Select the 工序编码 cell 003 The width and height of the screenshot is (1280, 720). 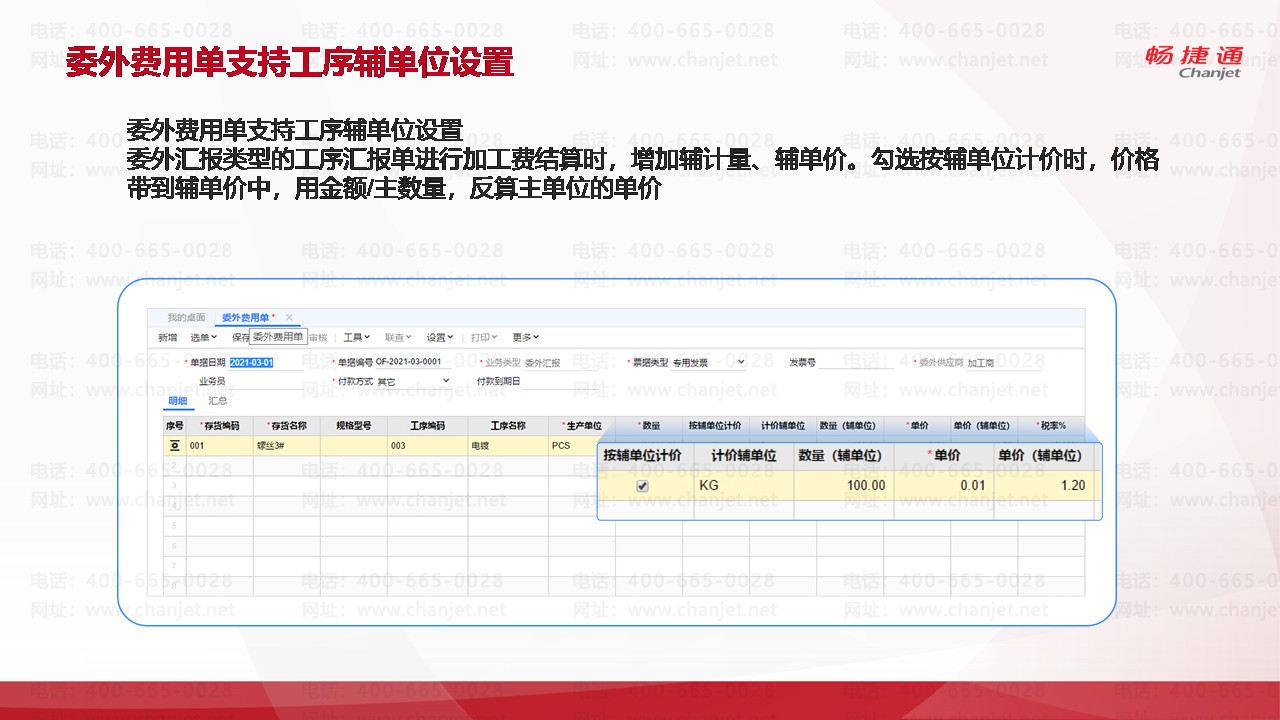428,446
